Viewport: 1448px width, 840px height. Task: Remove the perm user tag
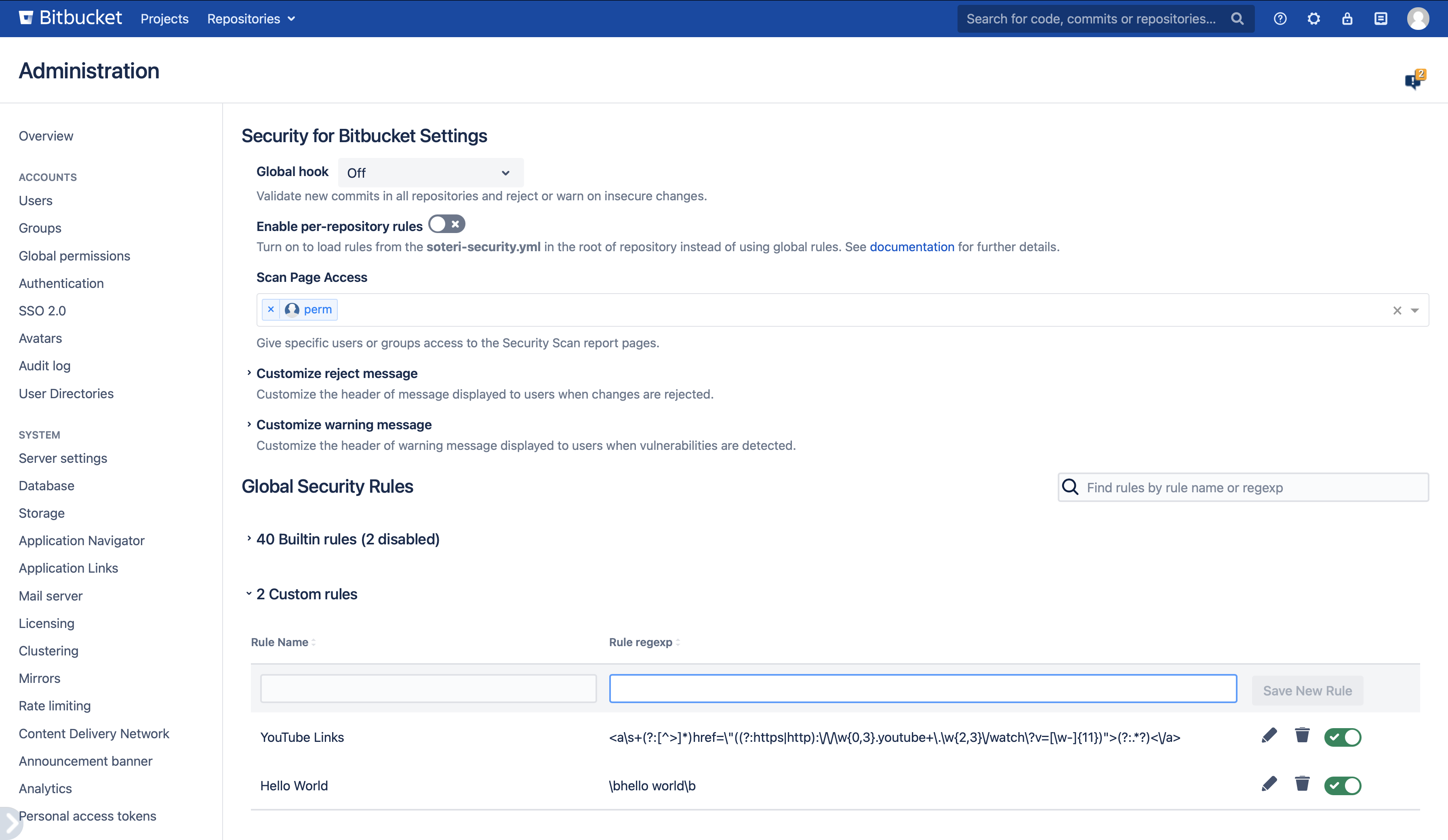click(x=271, y=309)
